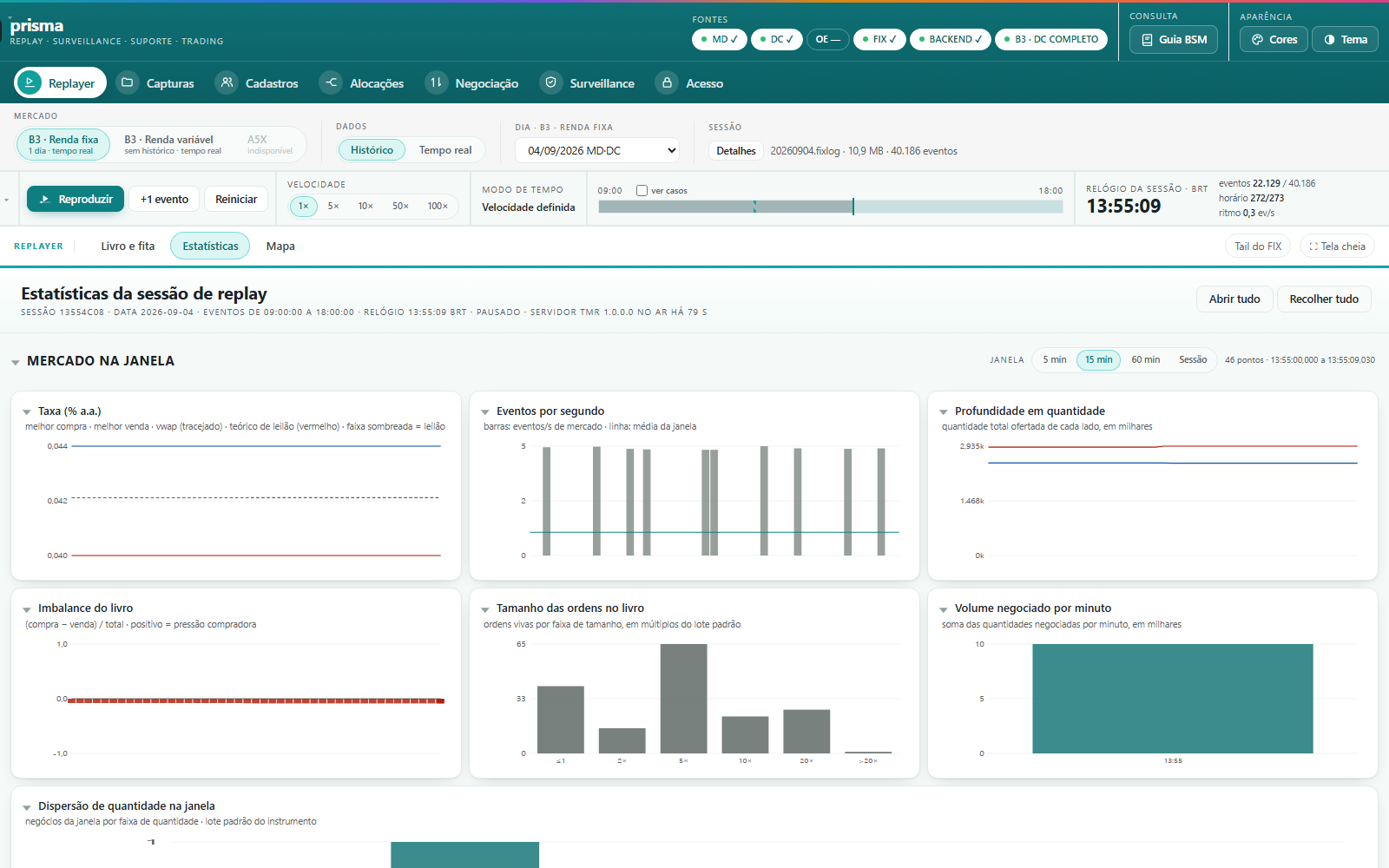This screenshot has width=1389, height=868.
Task: Collapse Tamanho das ordens no livro card
Action: (485, 609)
